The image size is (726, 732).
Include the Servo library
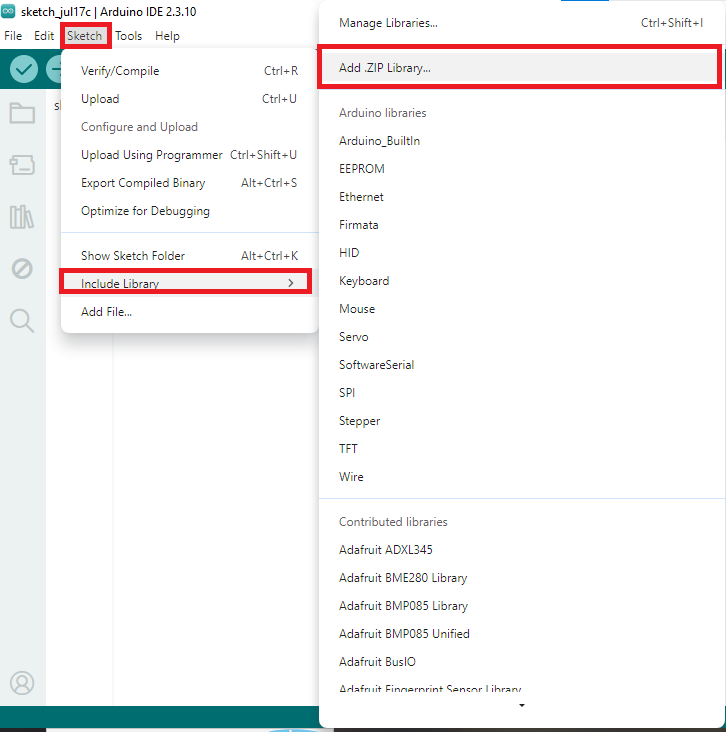coord(521,337)
